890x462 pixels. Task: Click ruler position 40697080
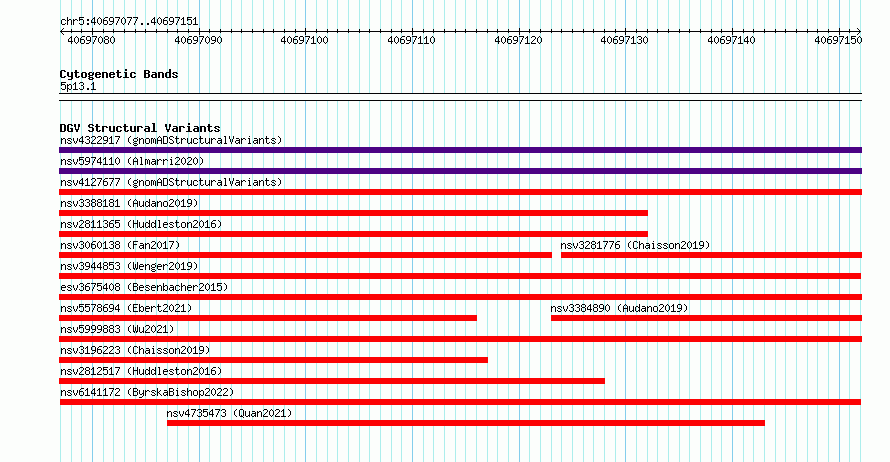tap(91, 40)
